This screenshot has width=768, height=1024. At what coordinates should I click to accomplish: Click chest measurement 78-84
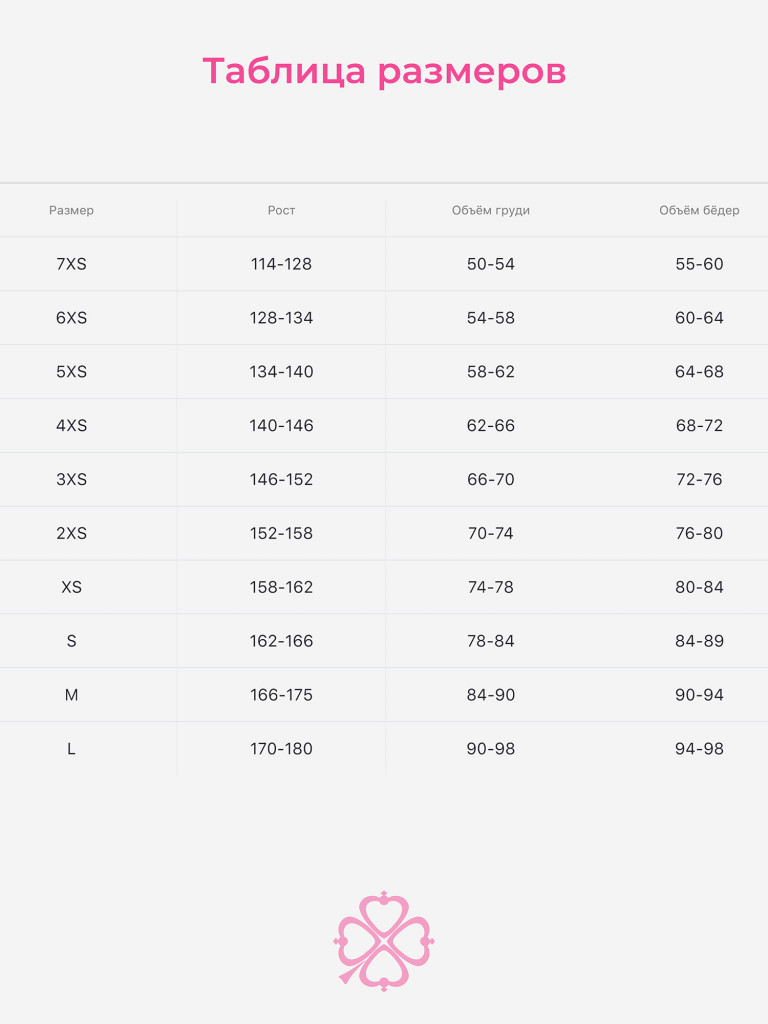491,641
